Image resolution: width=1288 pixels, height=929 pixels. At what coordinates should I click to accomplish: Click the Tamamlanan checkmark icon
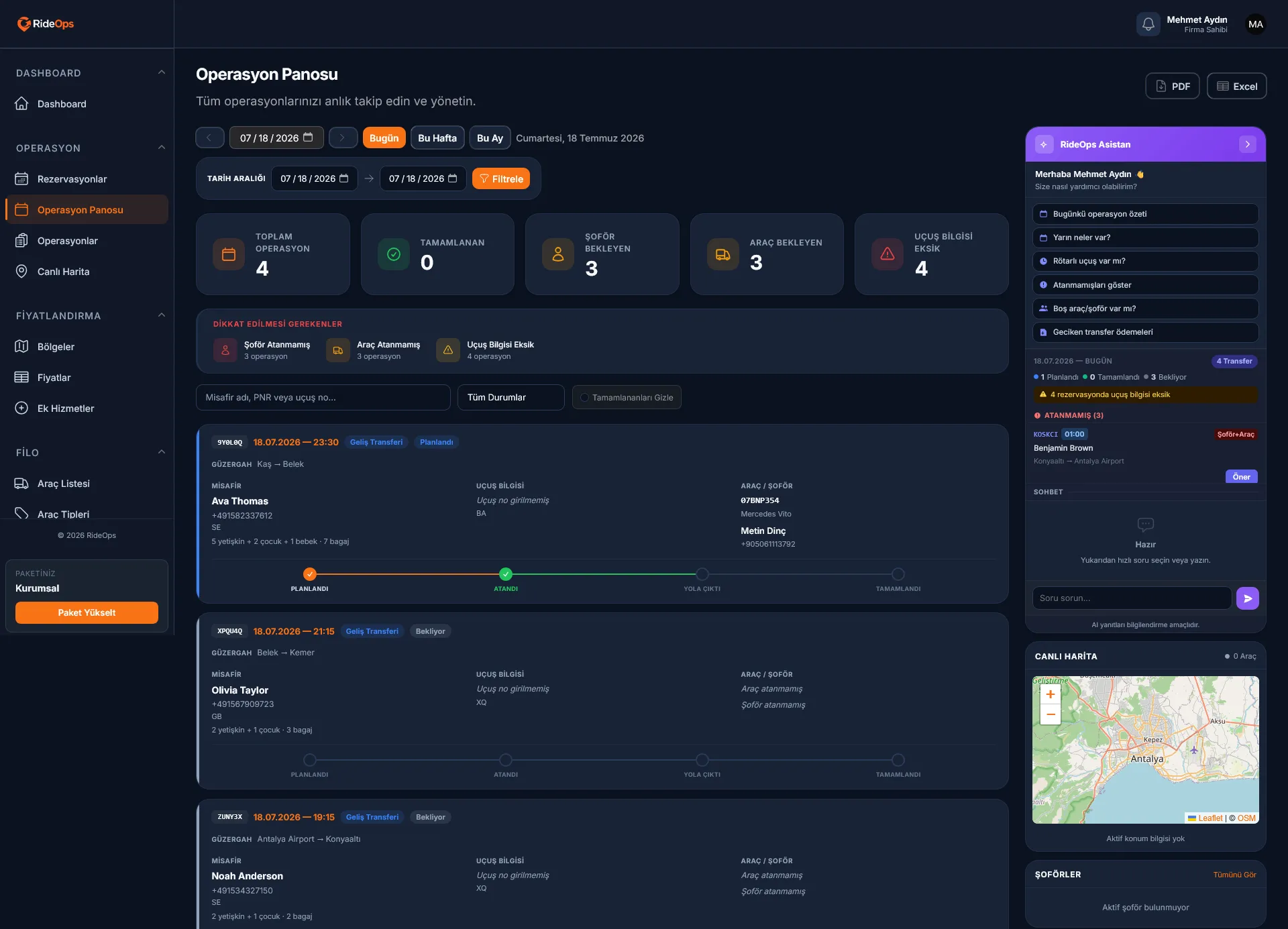tap(394, 254)
